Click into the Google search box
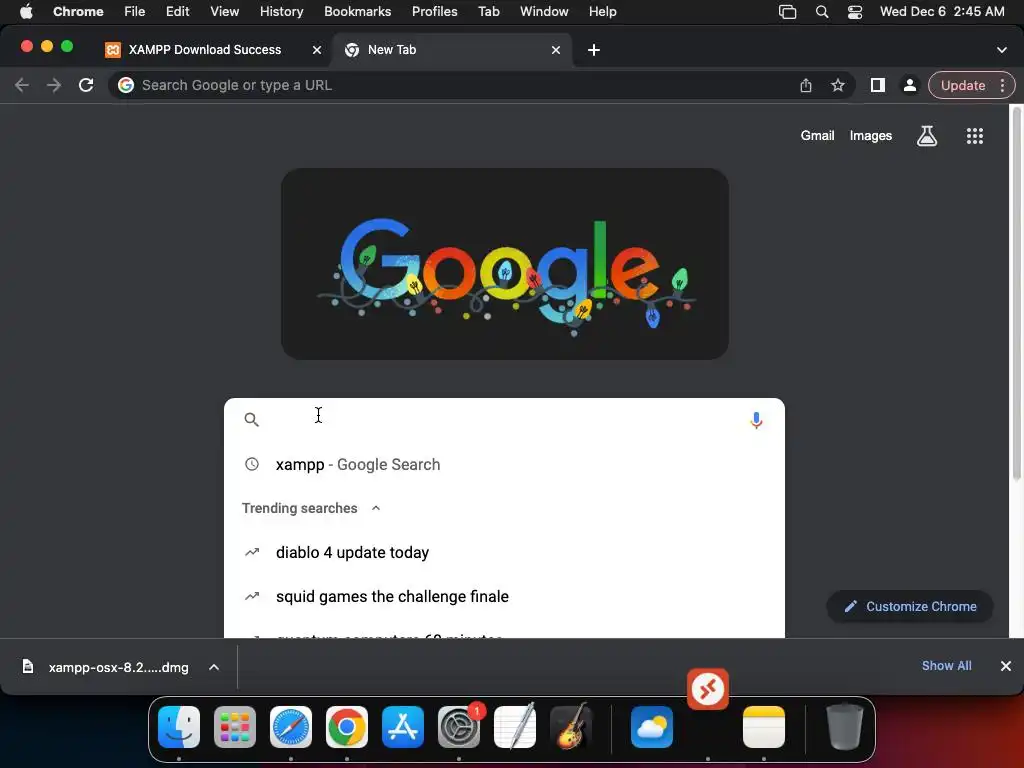 click(x=503, y=419)
